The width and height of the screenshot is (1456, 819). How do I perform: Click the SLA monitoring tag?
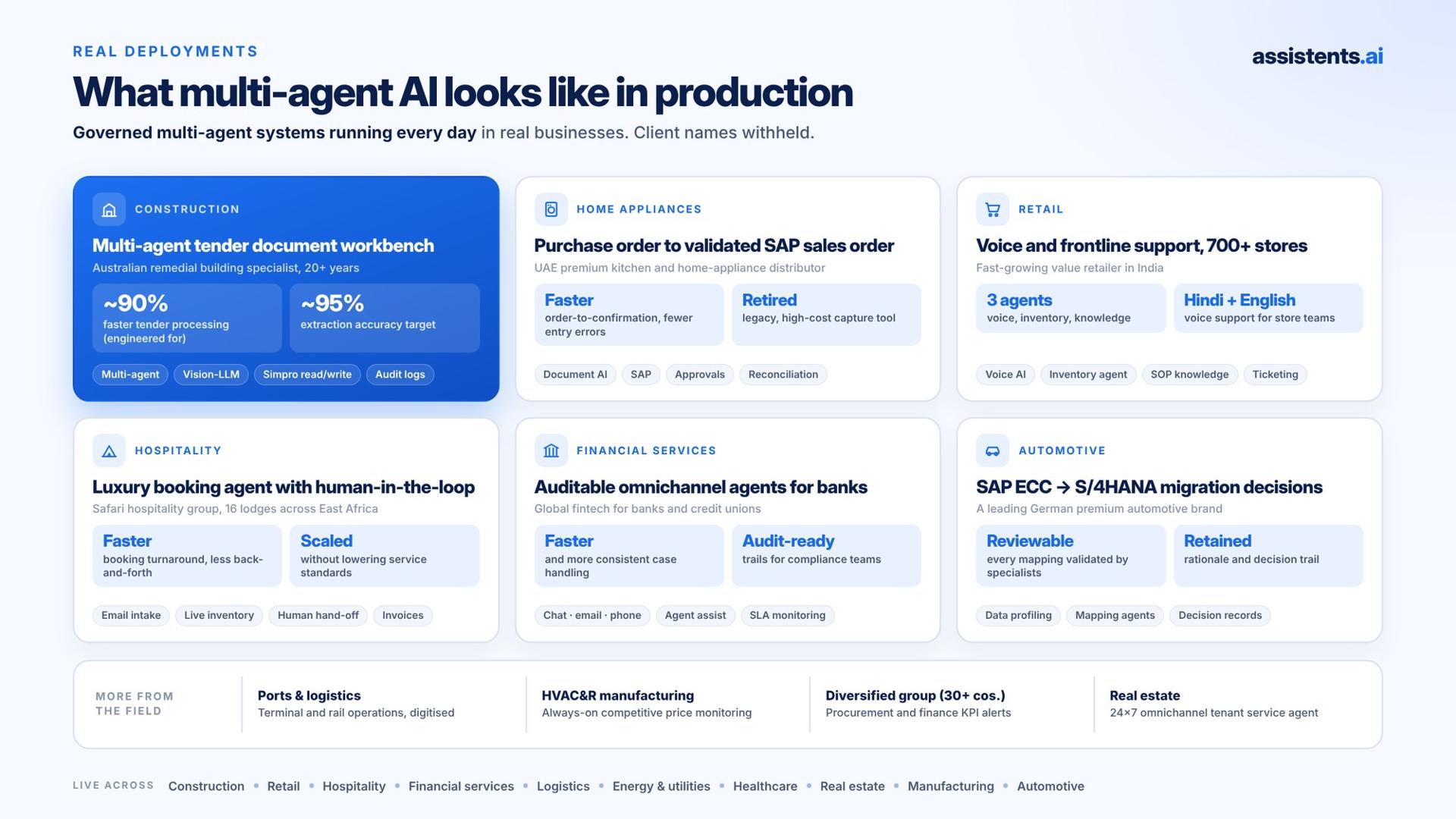(x=788, y=616)
